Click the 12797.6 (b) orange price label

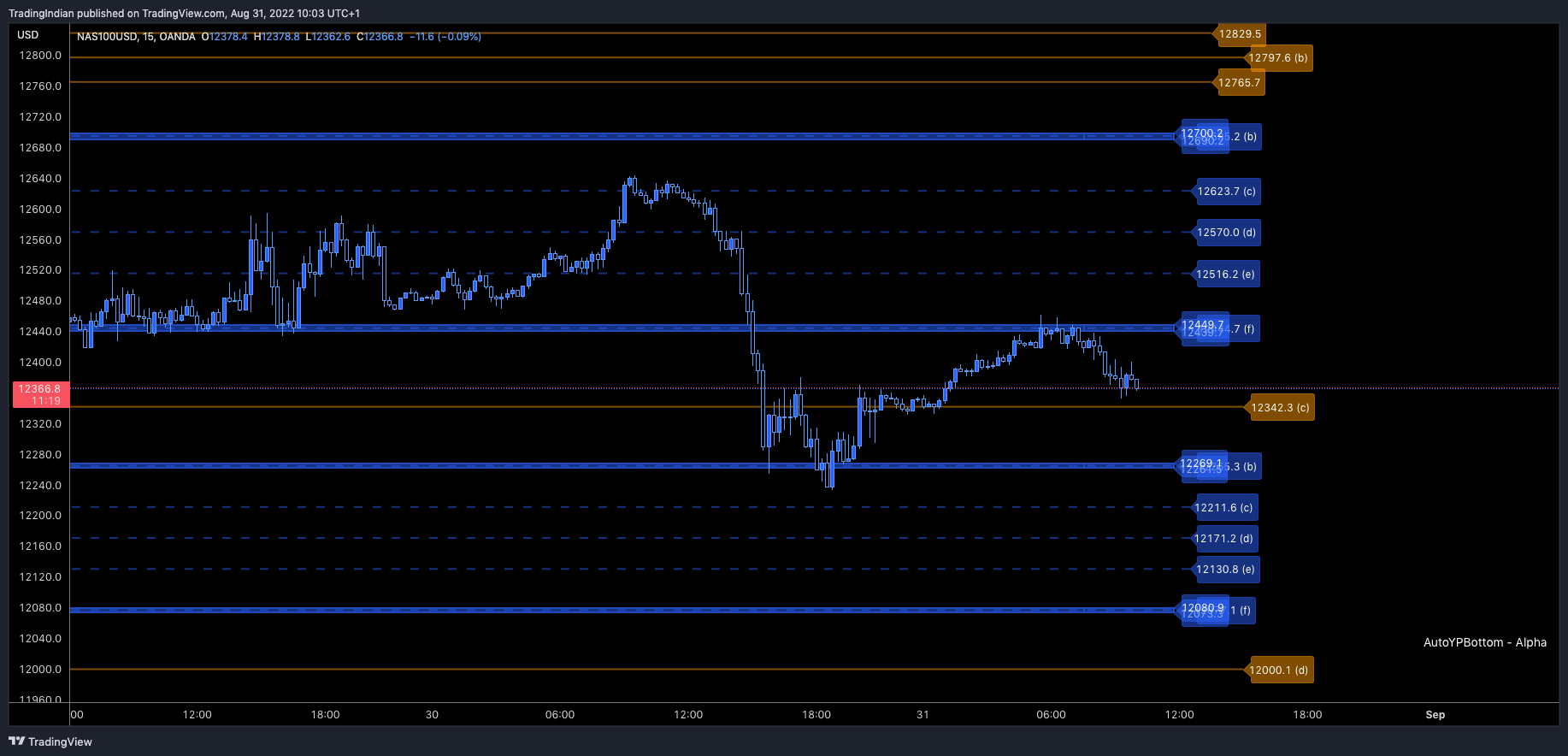(1279, 58)
